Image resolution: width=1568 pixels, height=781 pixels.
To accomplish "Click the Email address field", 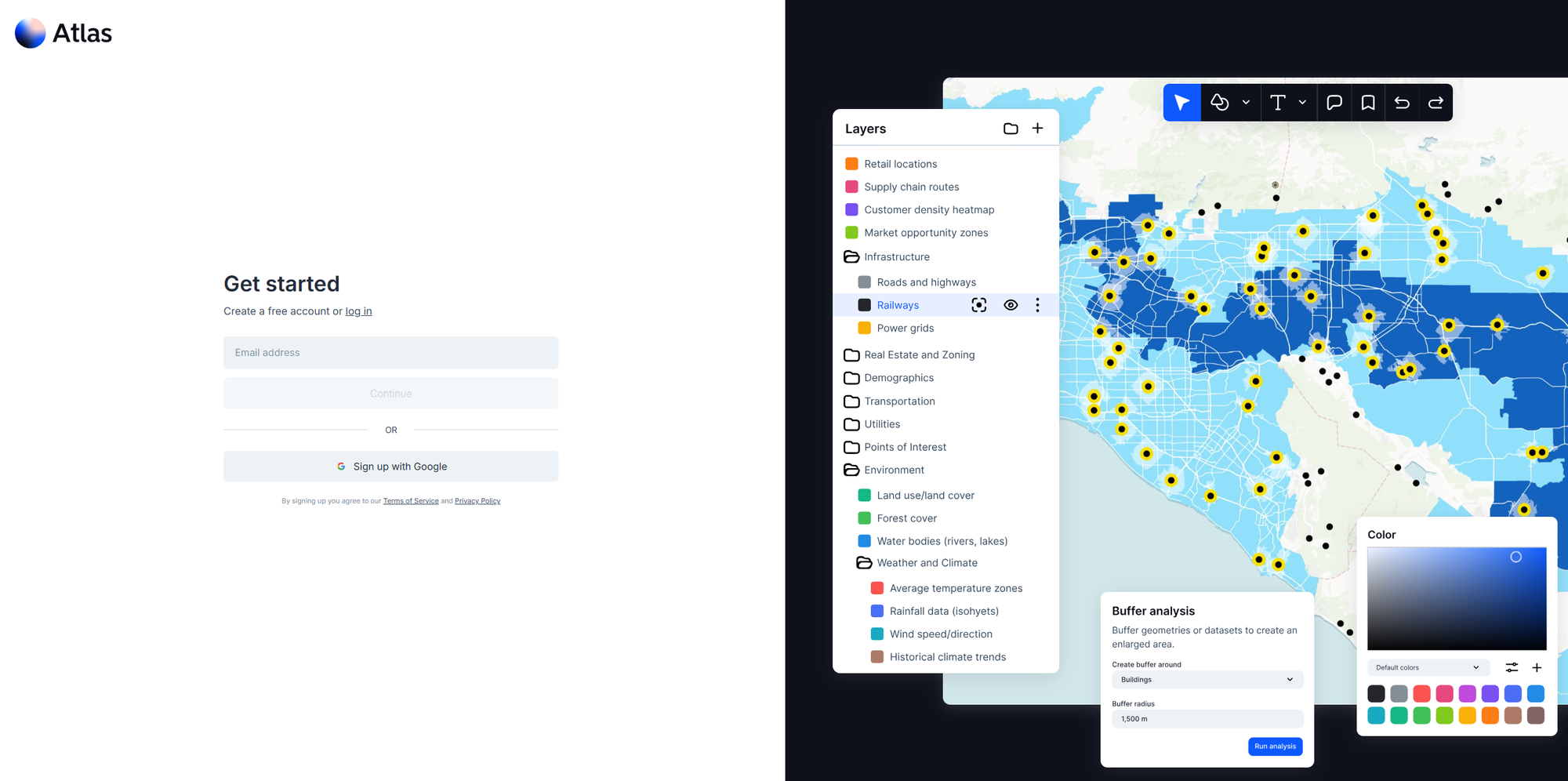I will (390, 353).
